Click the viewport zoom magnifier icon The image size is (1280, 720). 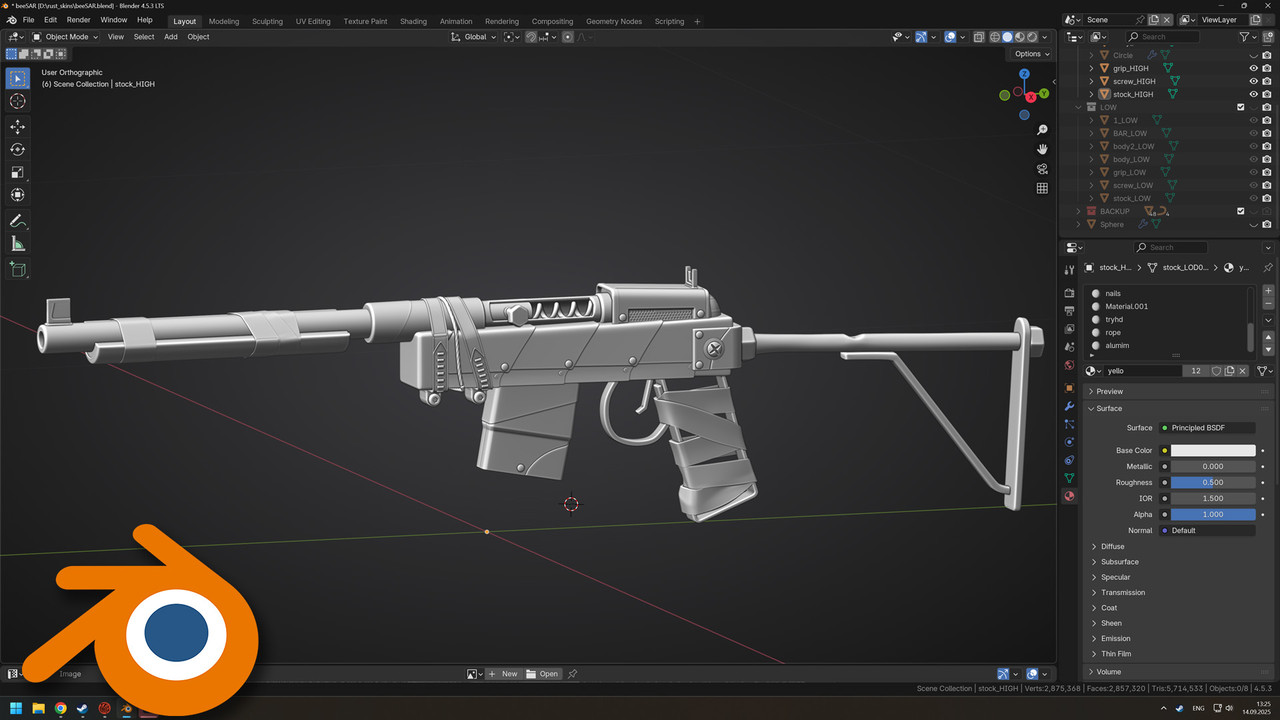click(x=1042, y=130)
